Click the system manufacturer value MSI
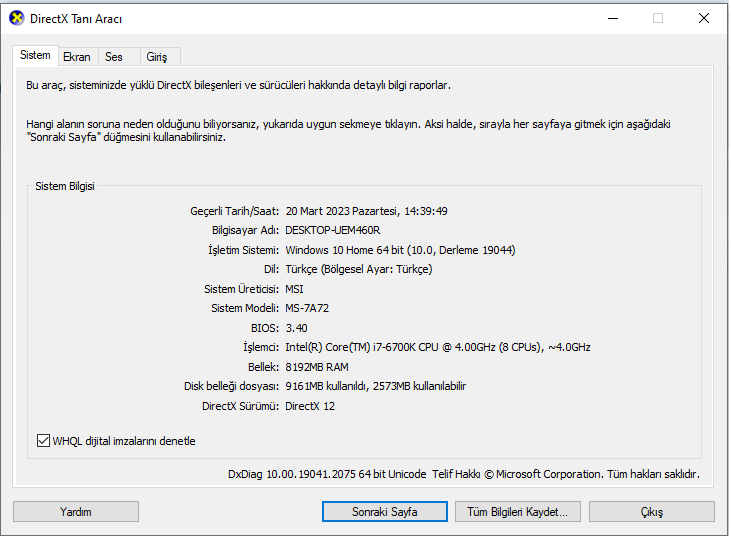The image size is (731, 544). pyautogui.click(x=295, y=289)
